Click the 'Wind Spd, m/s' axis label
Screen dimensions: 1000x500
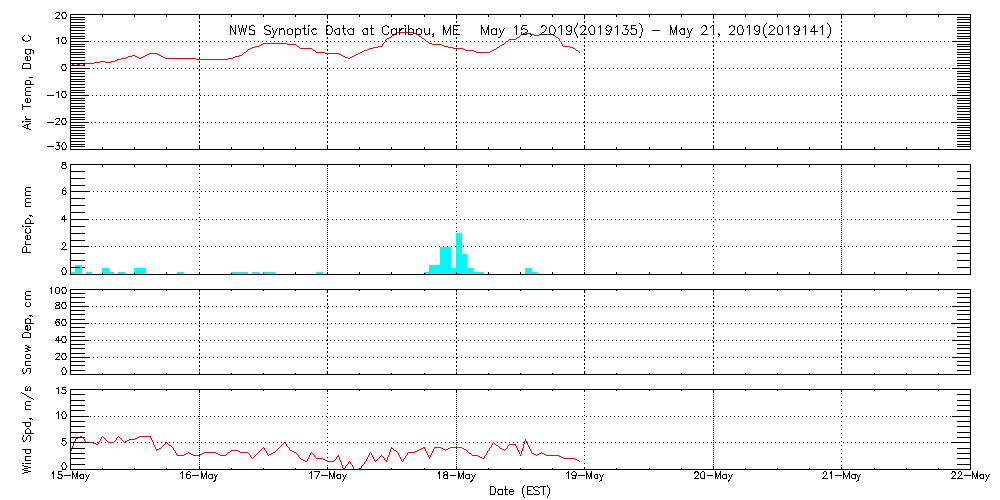(27, 429)
